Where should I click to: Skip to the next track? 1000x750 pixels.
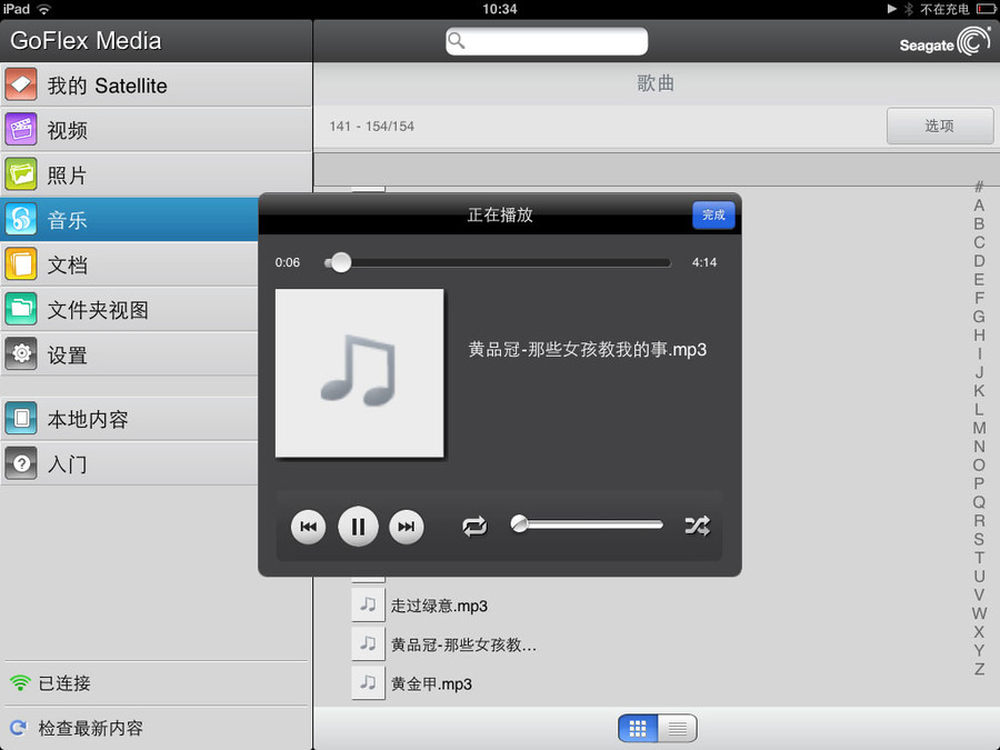(406, 527)
